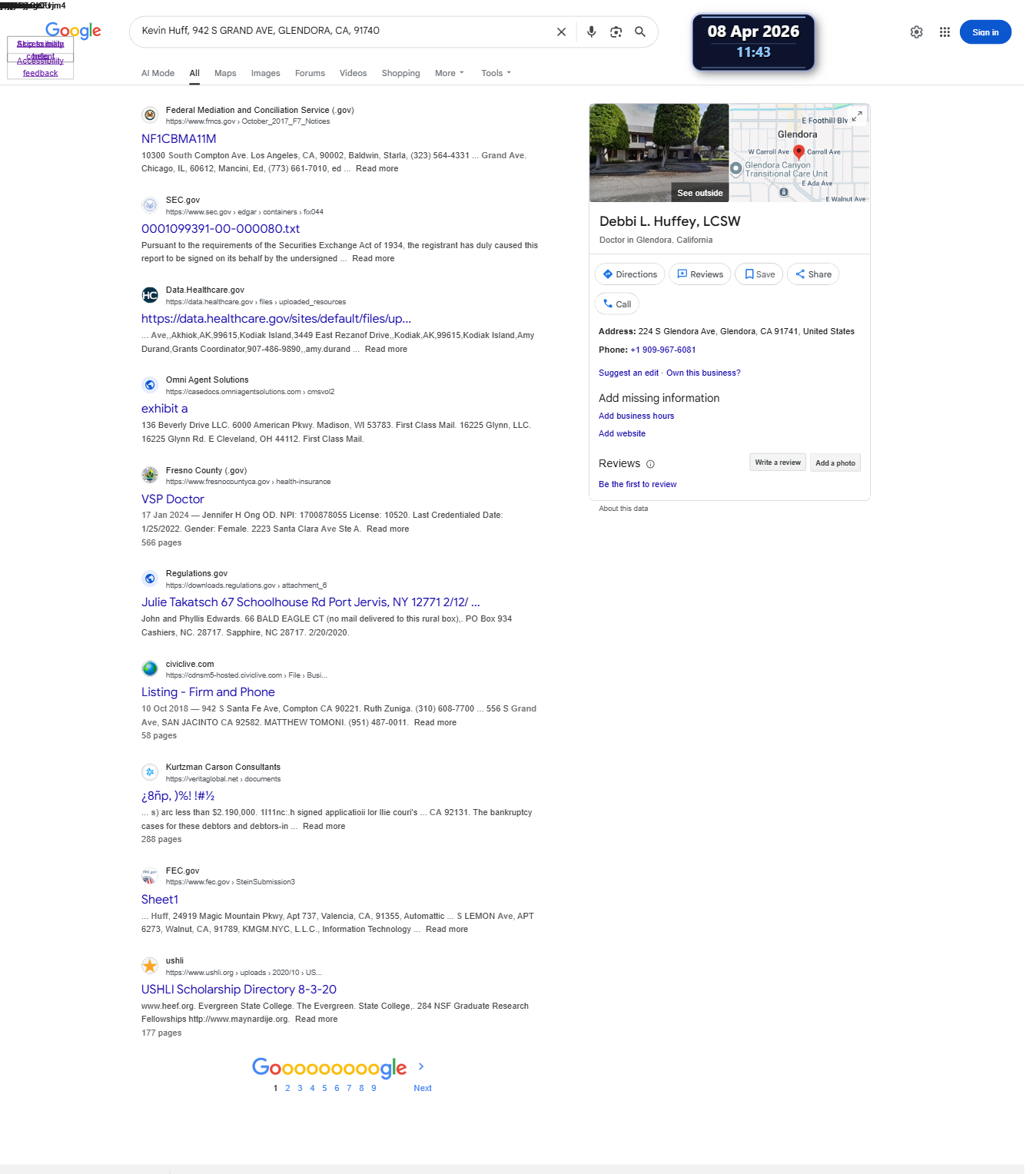Focus the Google search input field

click(344, 32)
